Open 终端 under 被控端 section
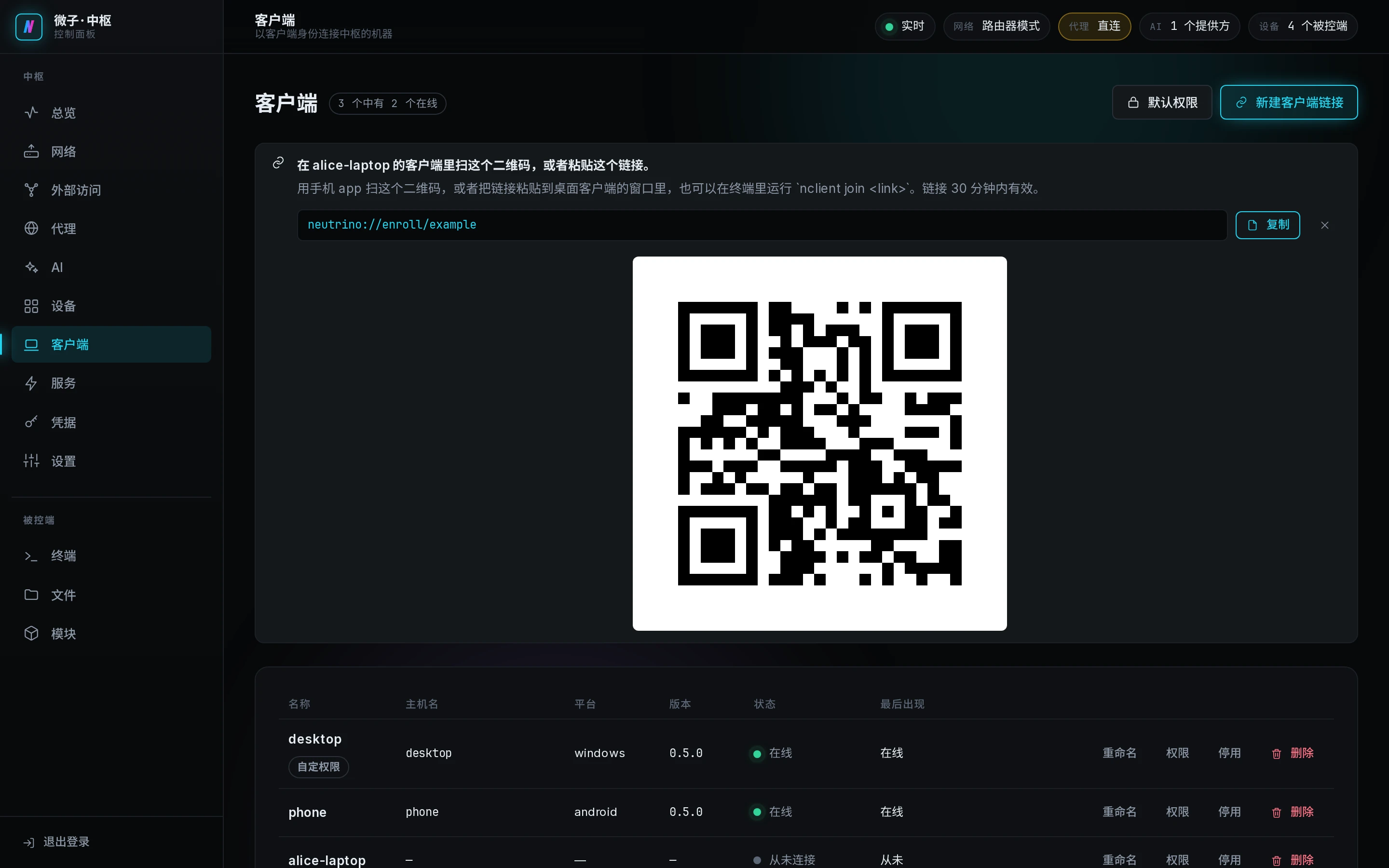 pyautogui.click(x=111, y=556)
